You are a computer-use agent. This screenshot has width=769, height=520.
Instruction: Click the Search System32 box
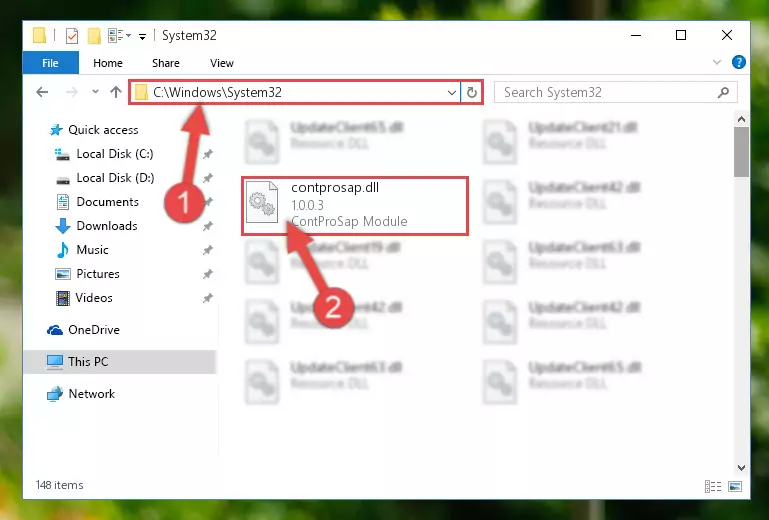[x=615, y=92]
